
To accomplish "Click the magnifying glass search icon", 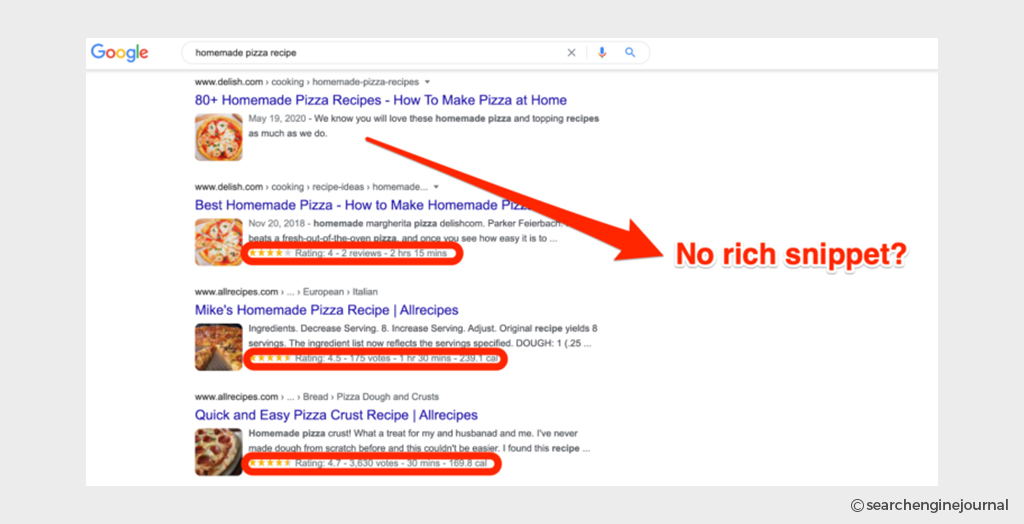I will pyautogui.click(x=630, y=52).
